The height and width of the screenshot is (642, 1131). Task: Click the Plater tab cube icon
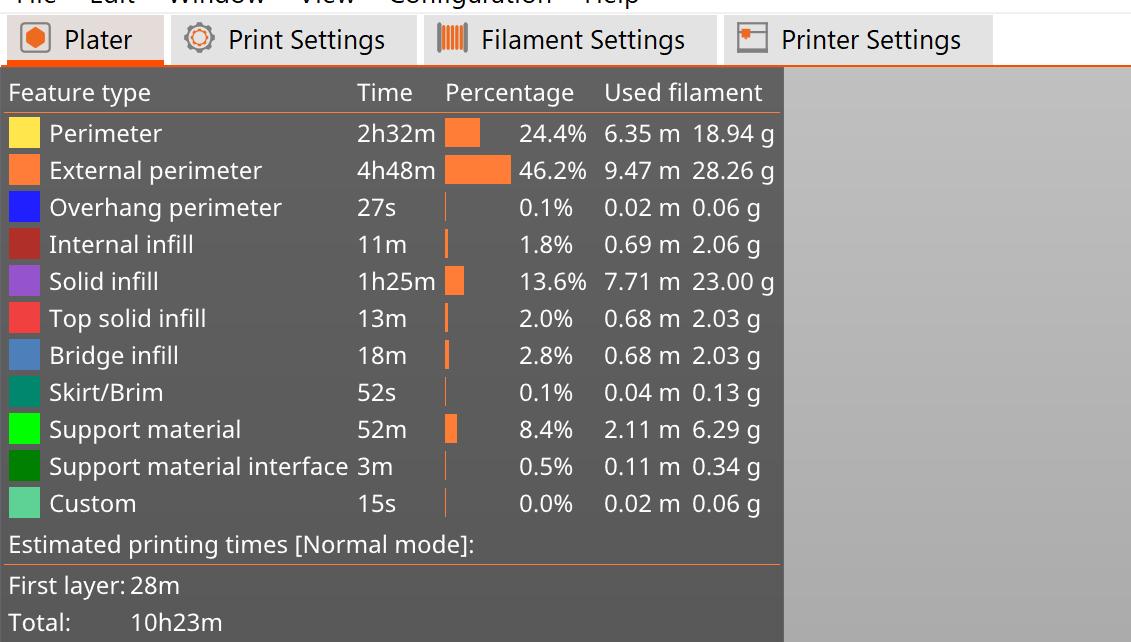(x=36, y=39)
